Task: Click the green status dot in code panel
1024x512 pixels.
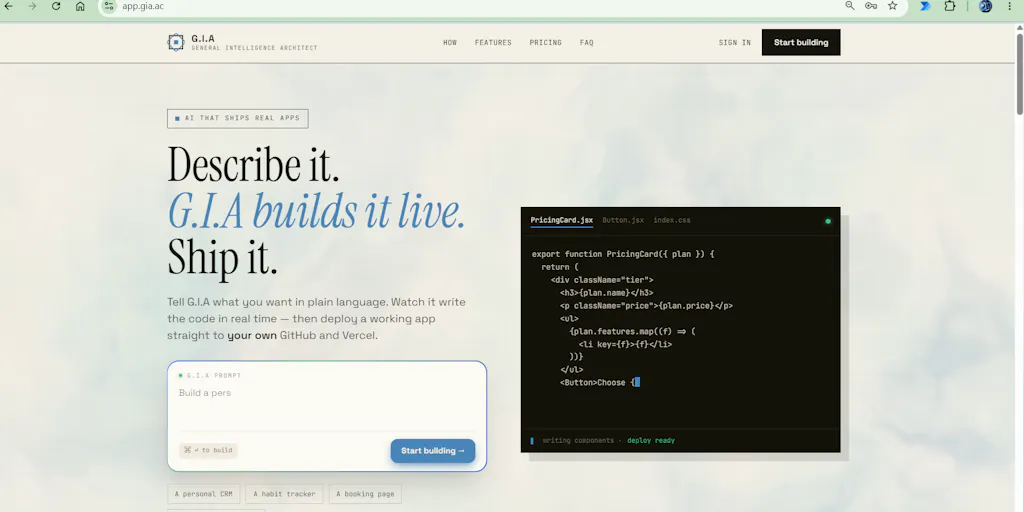Action: click(x=828, y=221)
